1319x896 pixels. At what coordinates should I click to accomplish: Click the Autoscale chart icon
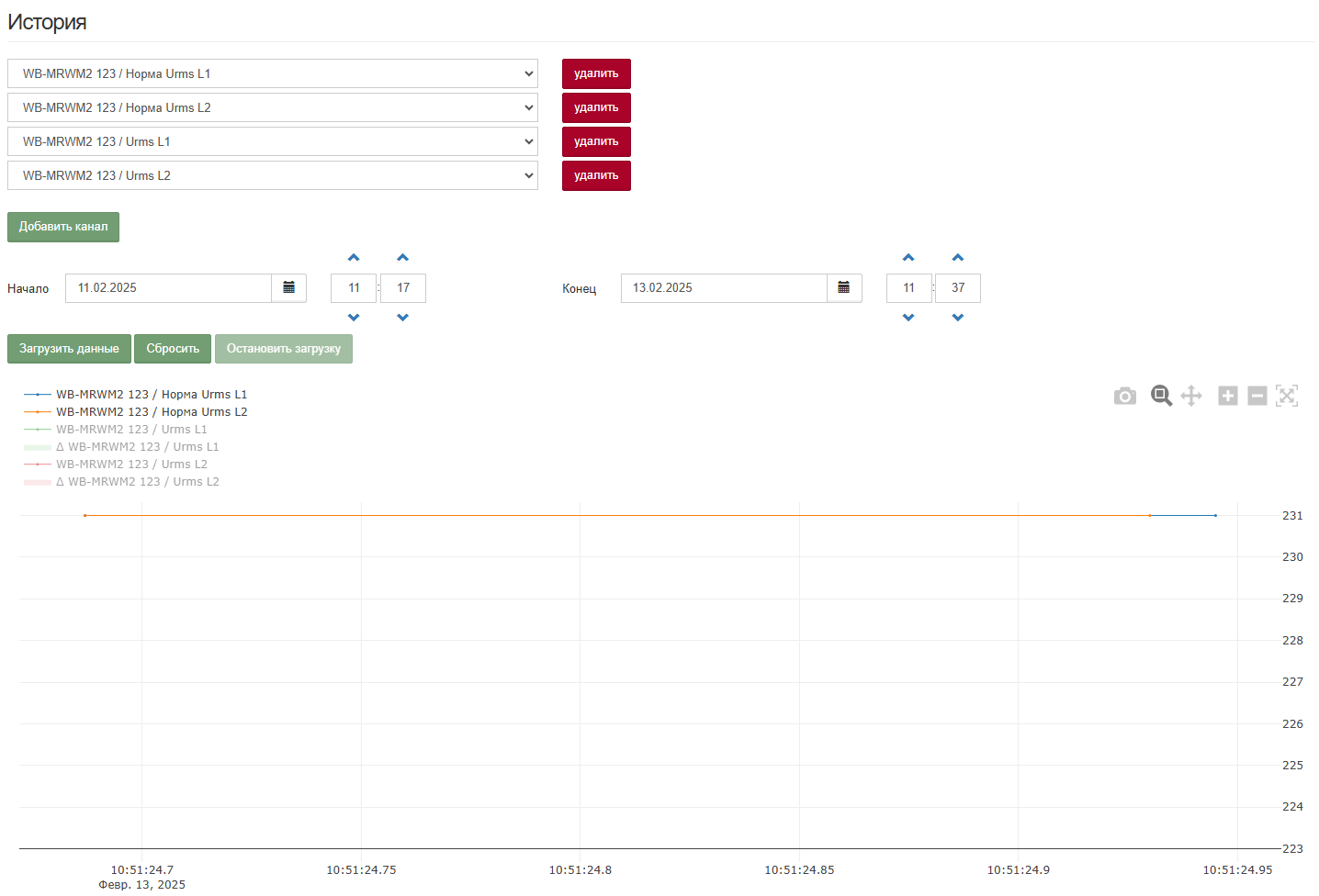(1287, 396)
